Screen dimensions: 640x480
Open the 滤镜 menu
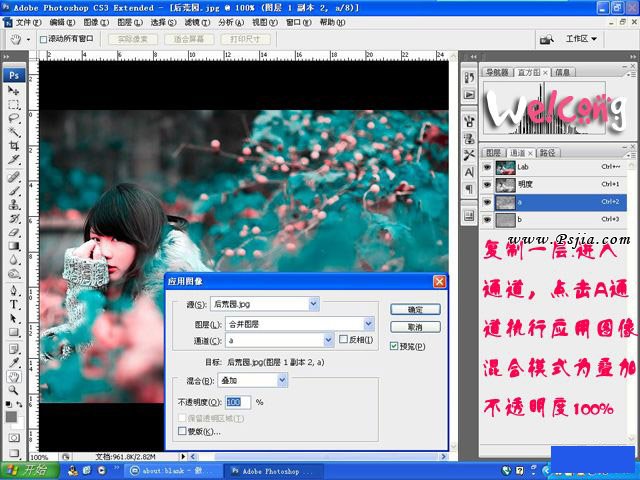(197, 22)
